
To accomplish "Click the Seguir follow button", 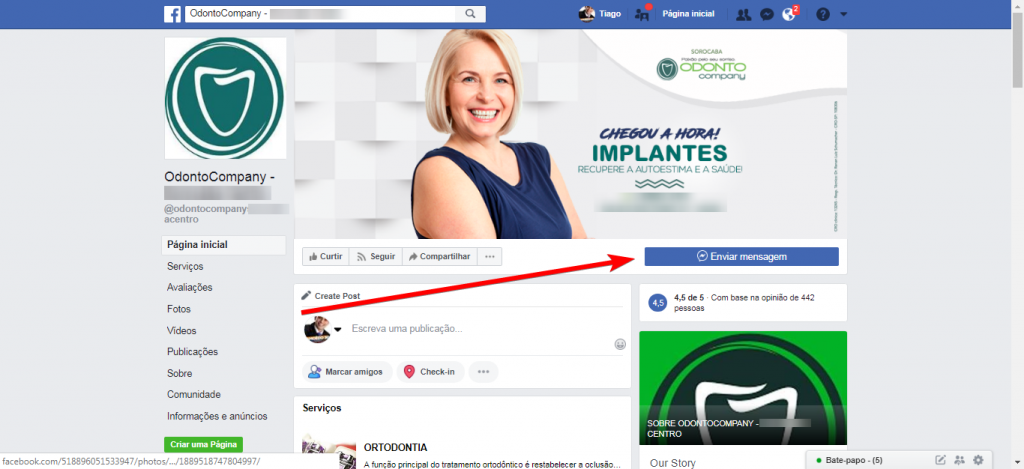I will tap(376, 257).
